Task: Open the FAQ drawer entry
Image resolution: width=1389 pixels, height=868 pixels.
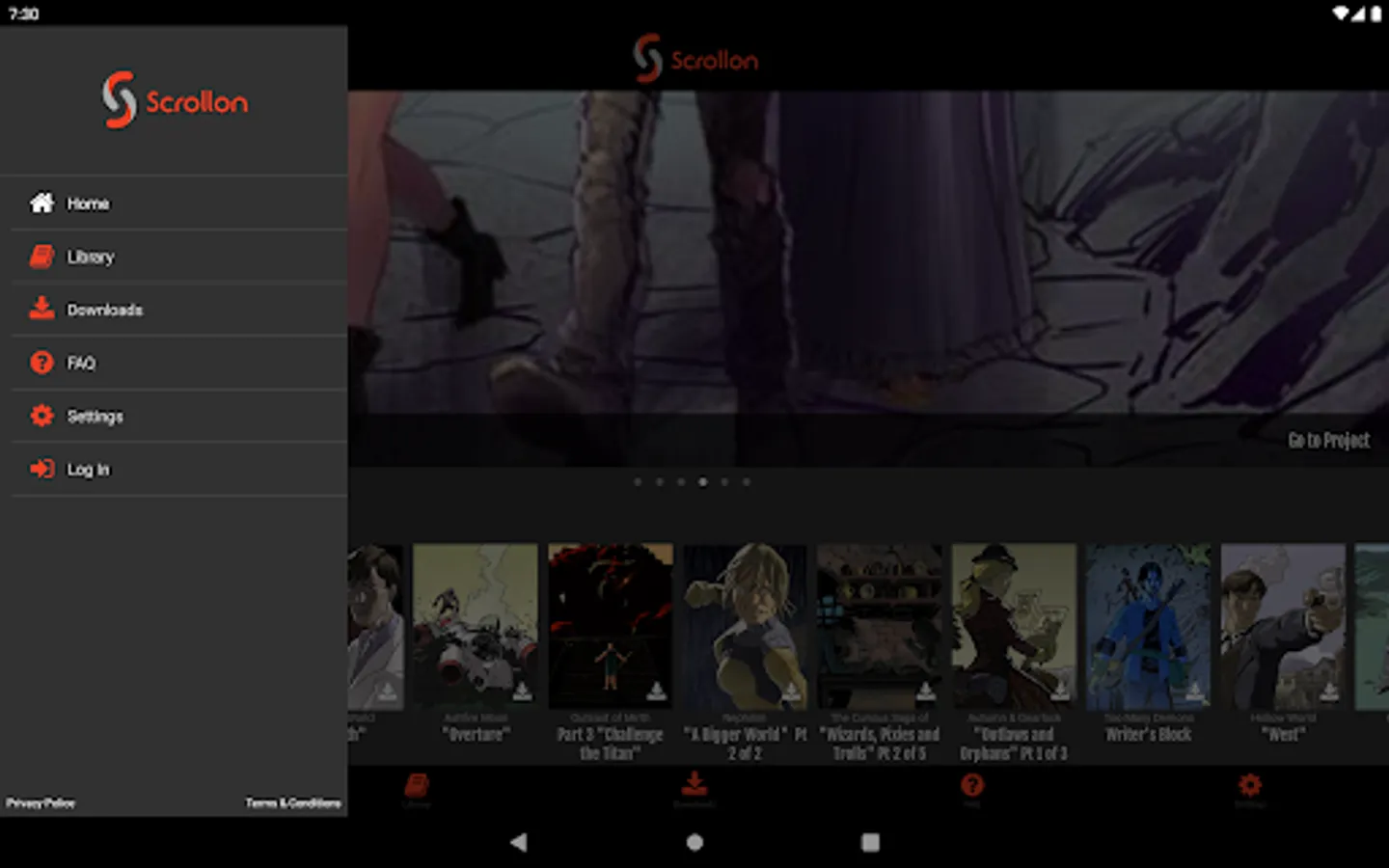Action: (179, 363)
